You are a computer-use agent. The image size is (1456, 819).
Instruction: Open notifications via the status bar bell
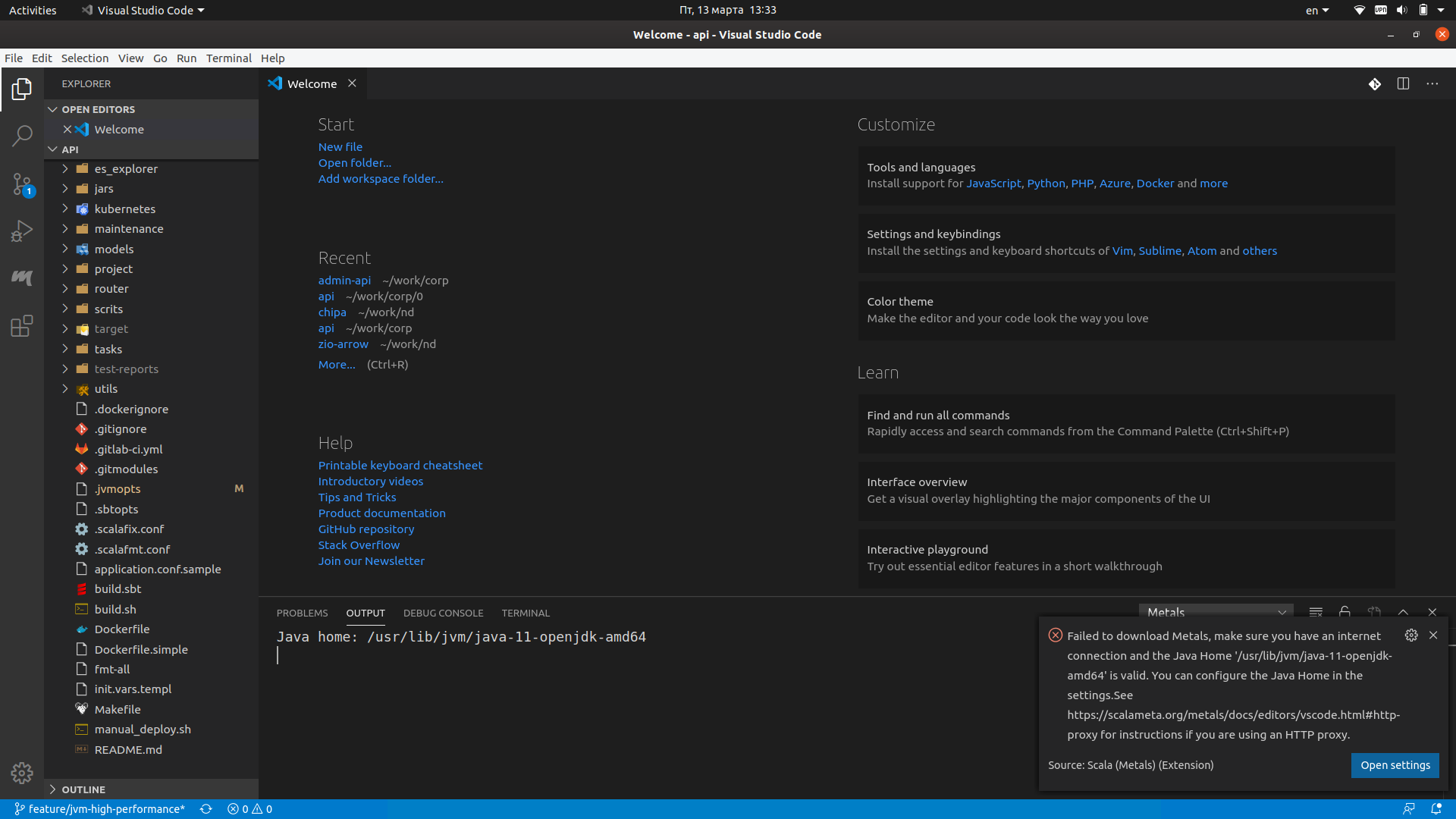point(1438,808)
